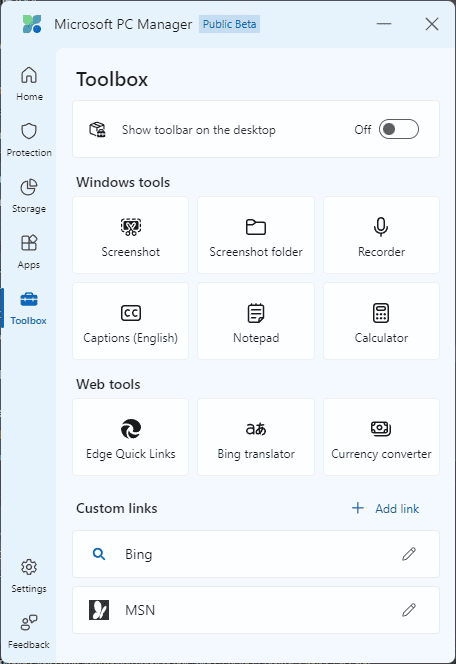This screenshot has height=664, width=456.
Task: Launch the Calculator tool
Action: pos(381,321)
